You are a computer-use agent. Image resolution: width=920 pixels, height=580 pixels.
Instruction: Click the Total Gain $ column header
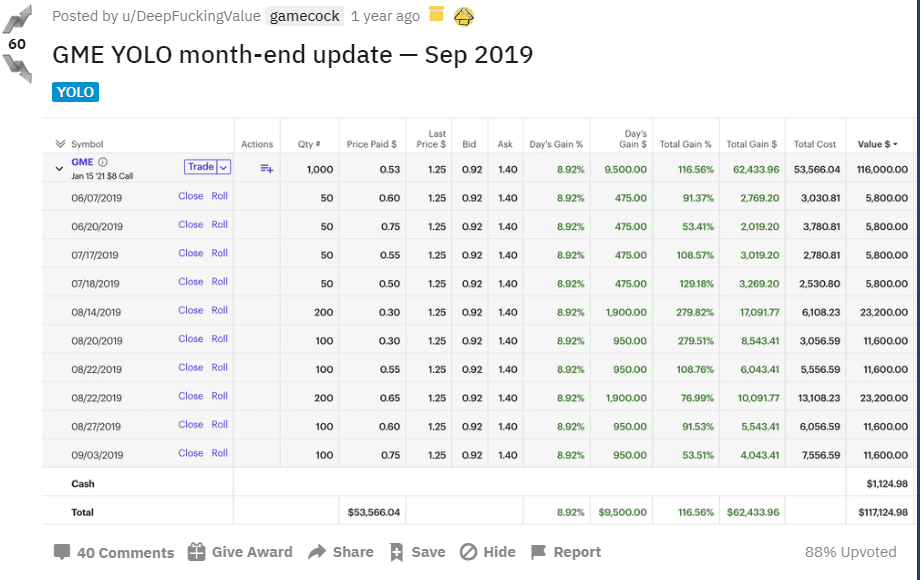[x=752, y=144]
